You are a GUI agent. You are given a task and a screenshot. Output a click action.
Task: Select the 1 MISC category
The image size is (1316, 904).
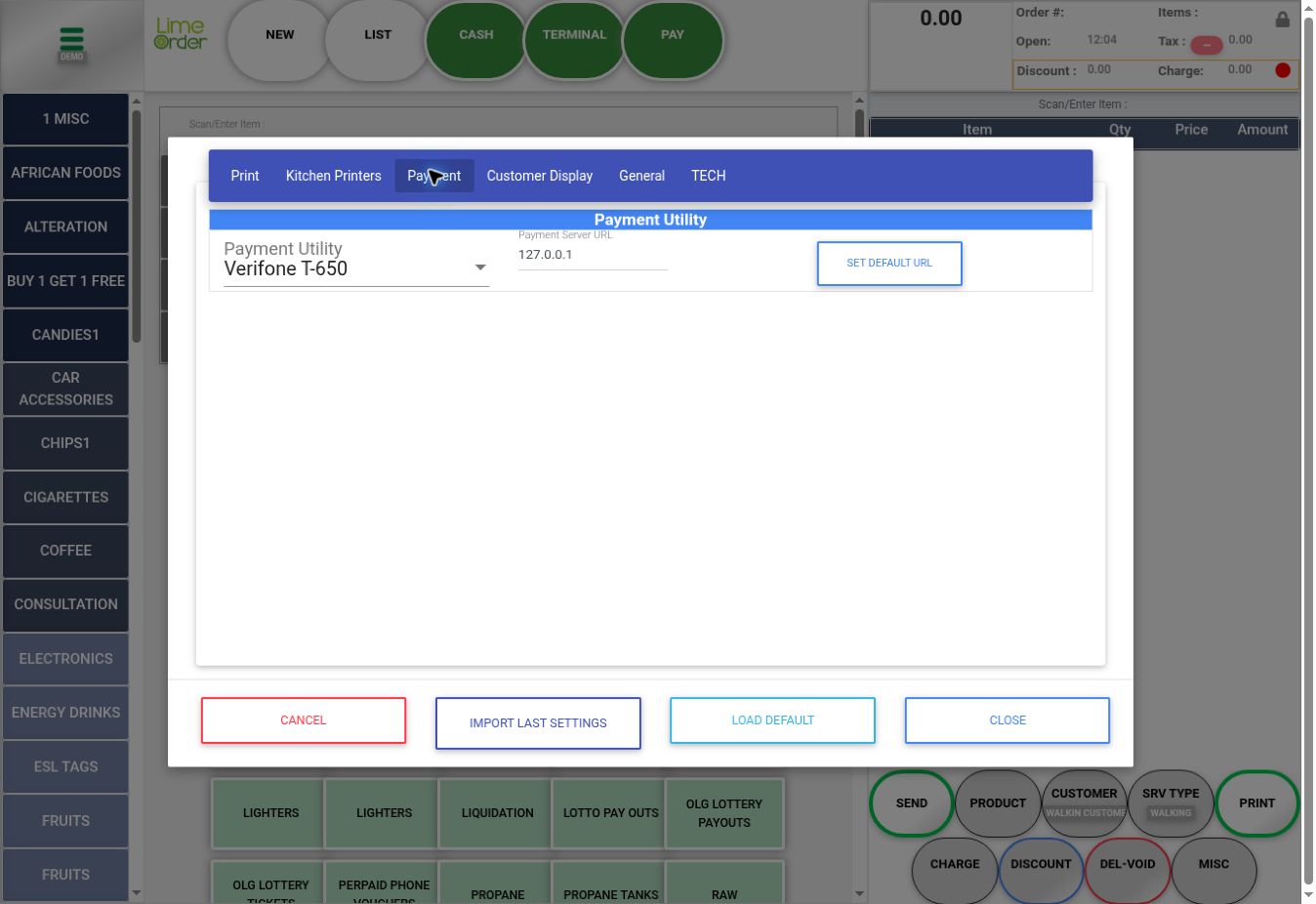pos(65,119)
